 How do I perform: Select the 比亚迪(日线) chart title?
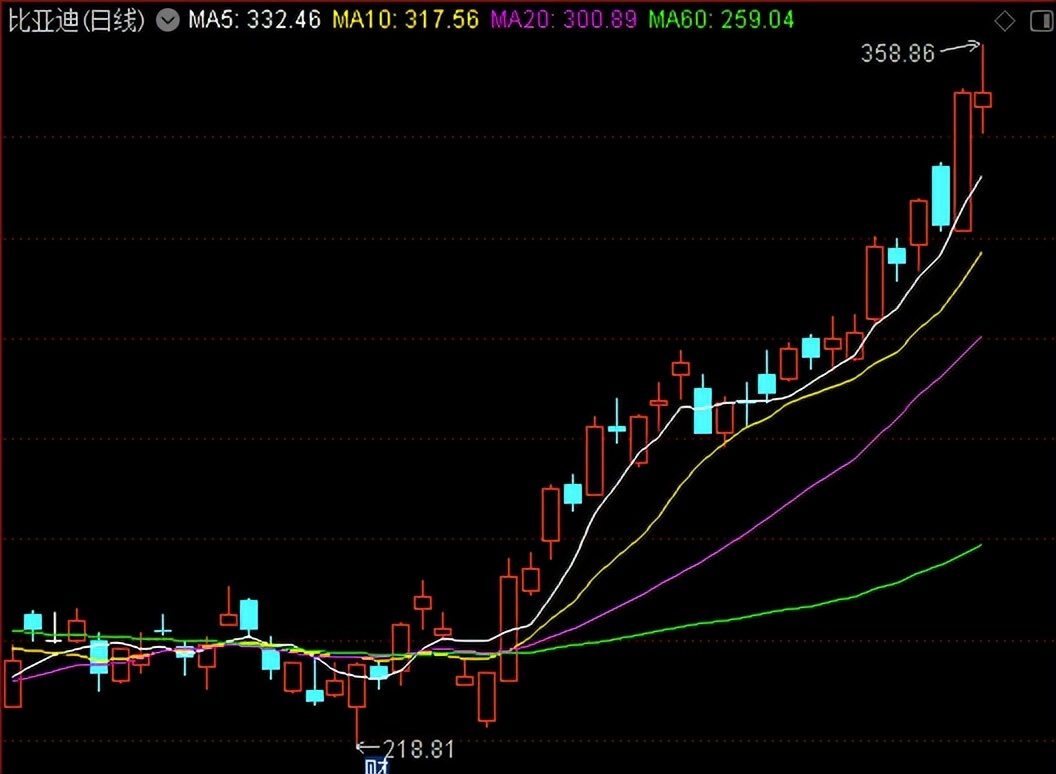click(x=76, y=20)
